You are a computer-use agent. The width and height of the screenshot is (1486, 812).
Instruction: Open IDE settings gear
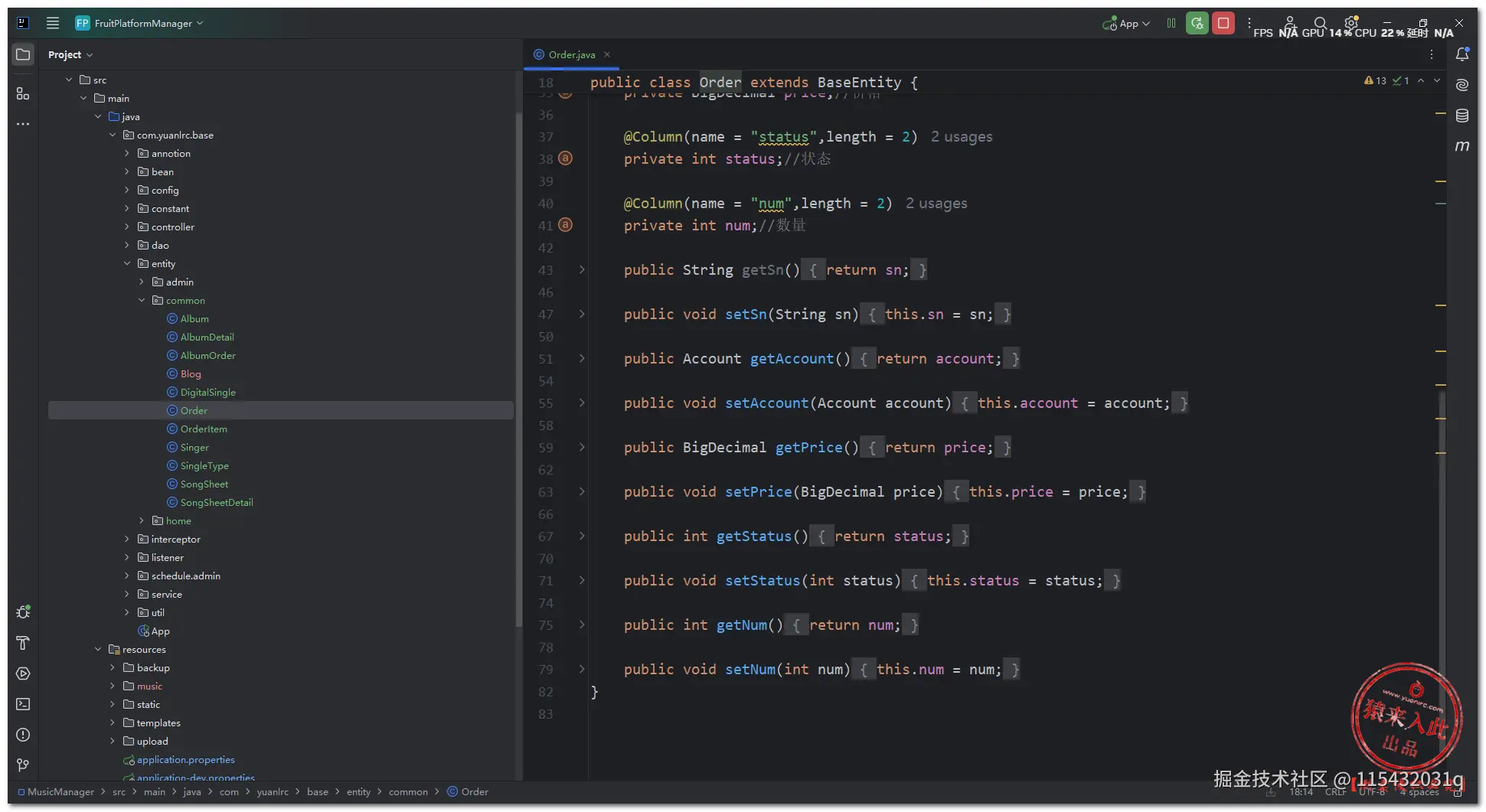[1351, 22]
